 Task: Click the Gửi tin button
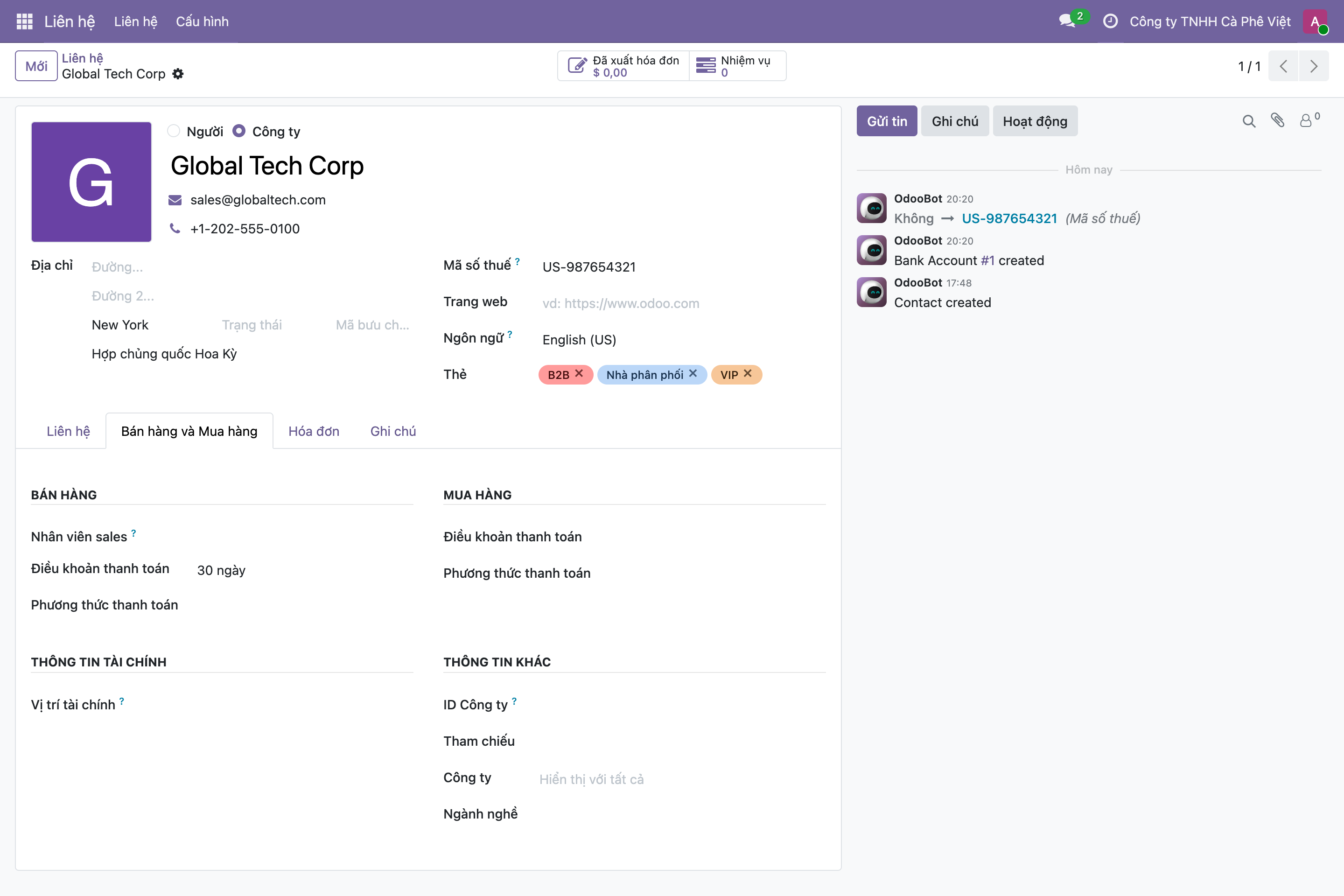[887, 121]
